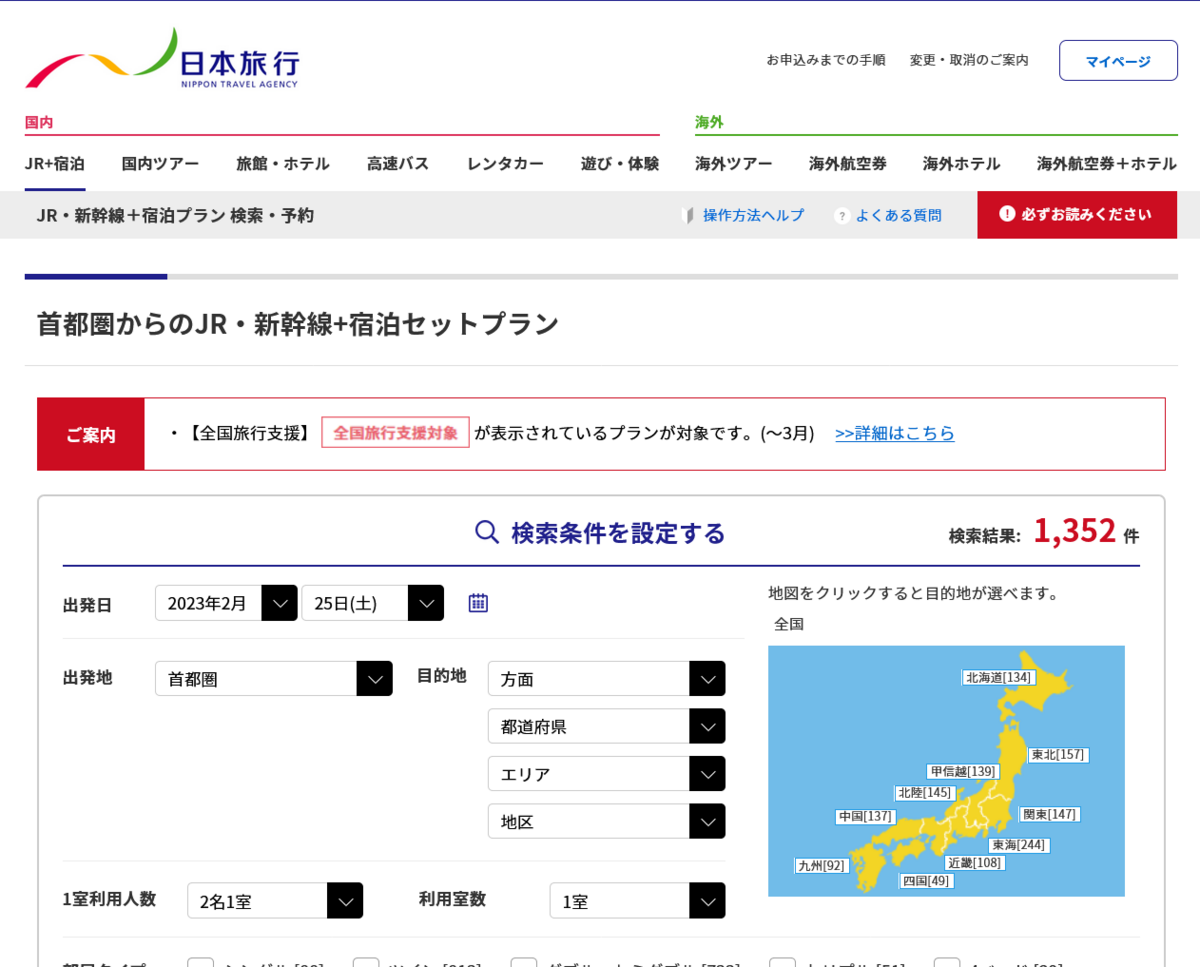Select 北海道[134] on the map
This screenshot has width=1200, height=967.
tap(998, 678)
